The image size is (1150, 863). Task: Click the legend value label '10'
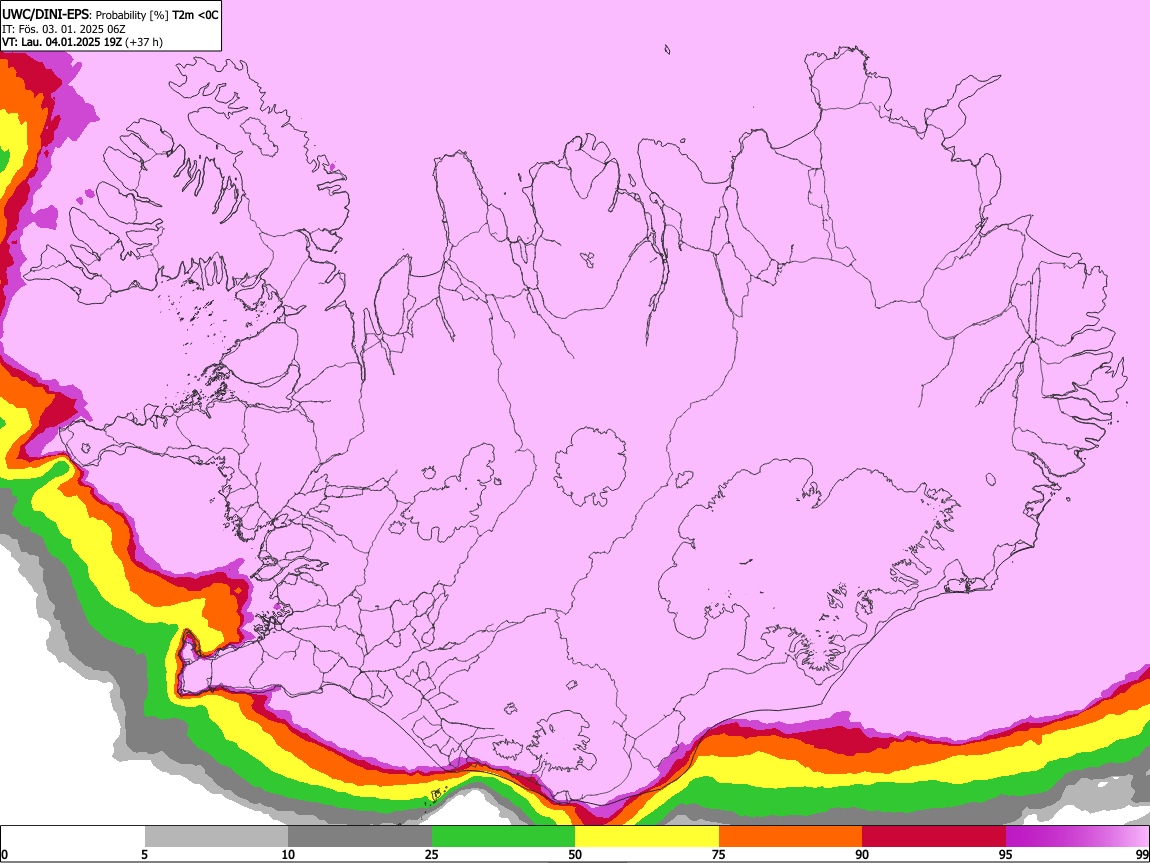pyautogui.click(x=288, y=854)
